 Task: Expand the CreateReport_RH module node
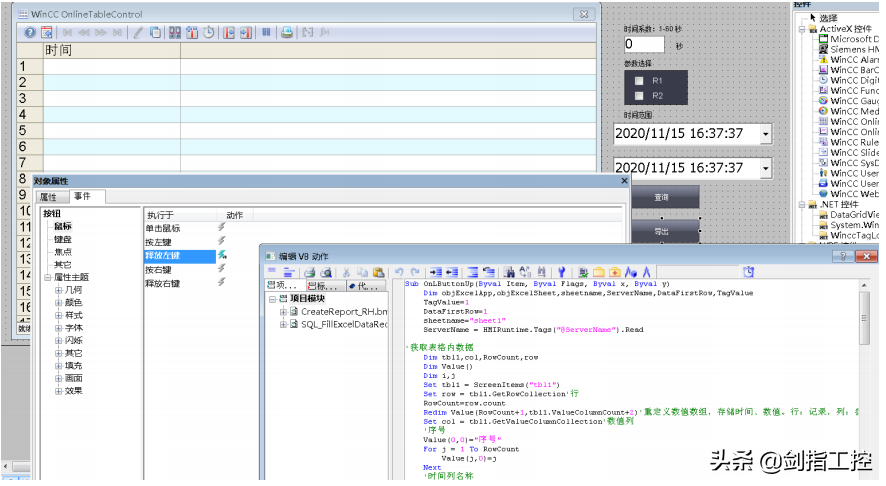click(283, 312)
